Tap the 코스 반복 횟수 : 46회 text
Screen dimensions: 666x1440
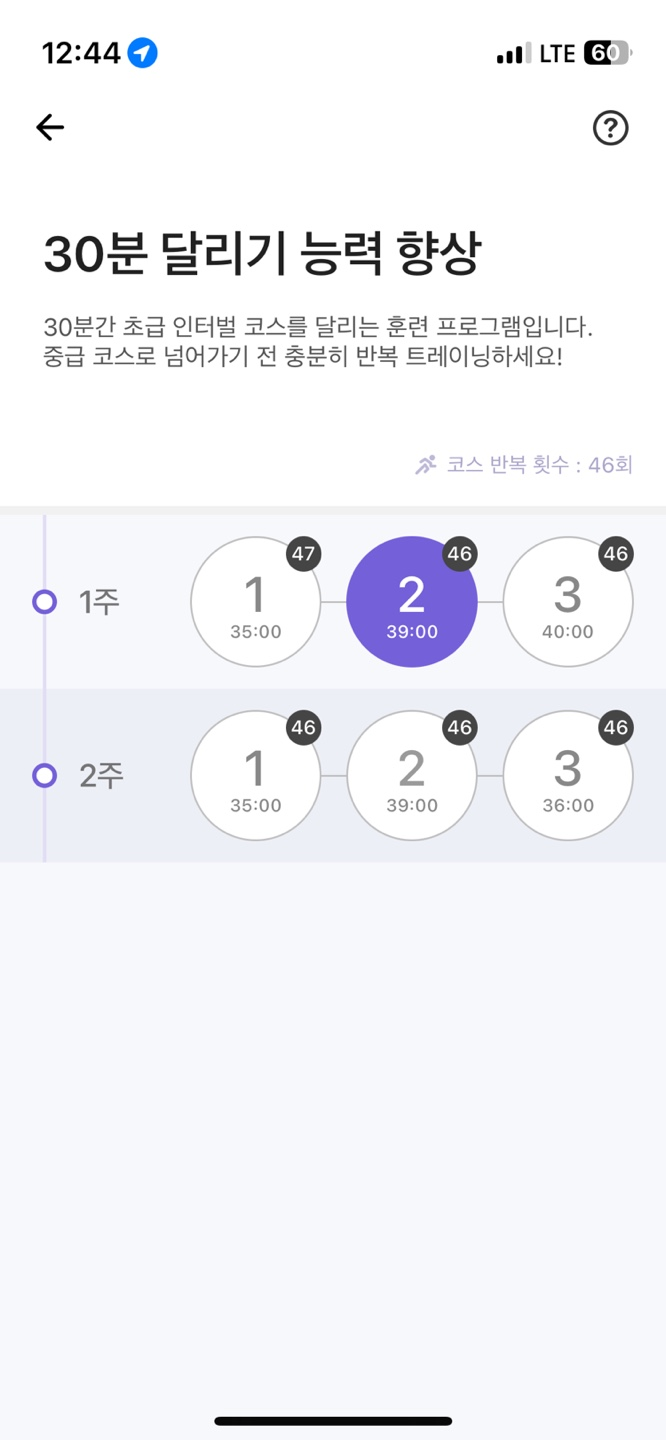coord(539,465)
